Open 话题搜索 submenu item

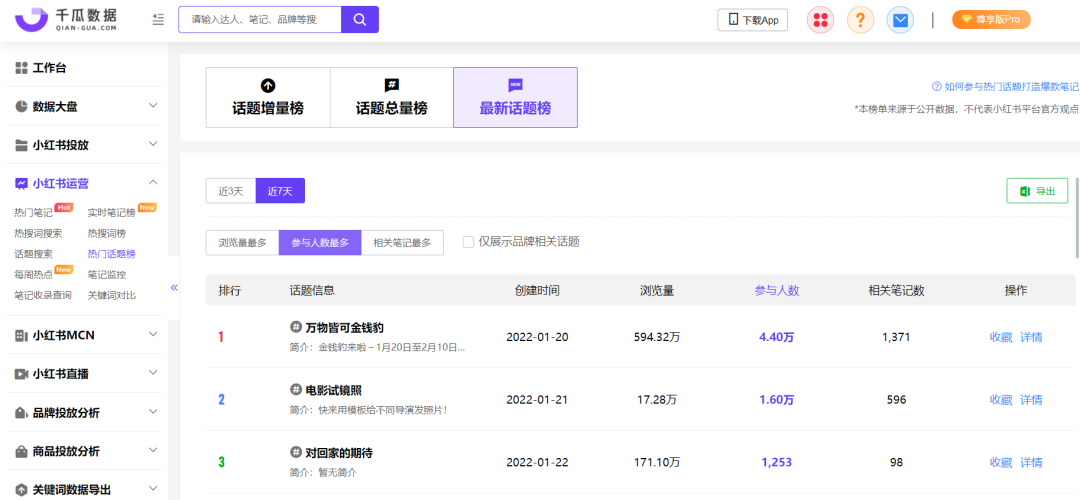point(33,254)
